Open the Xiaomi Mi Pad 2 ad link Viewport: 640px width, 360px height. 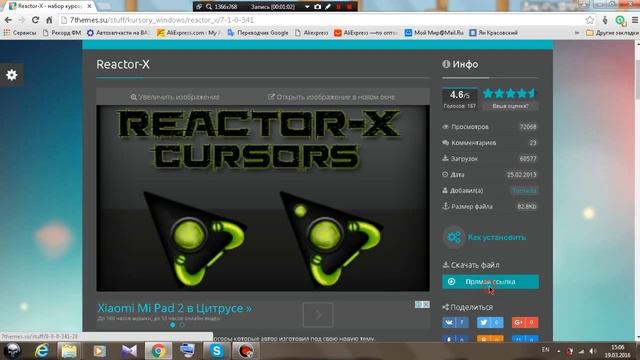click(x=175, y=308)
